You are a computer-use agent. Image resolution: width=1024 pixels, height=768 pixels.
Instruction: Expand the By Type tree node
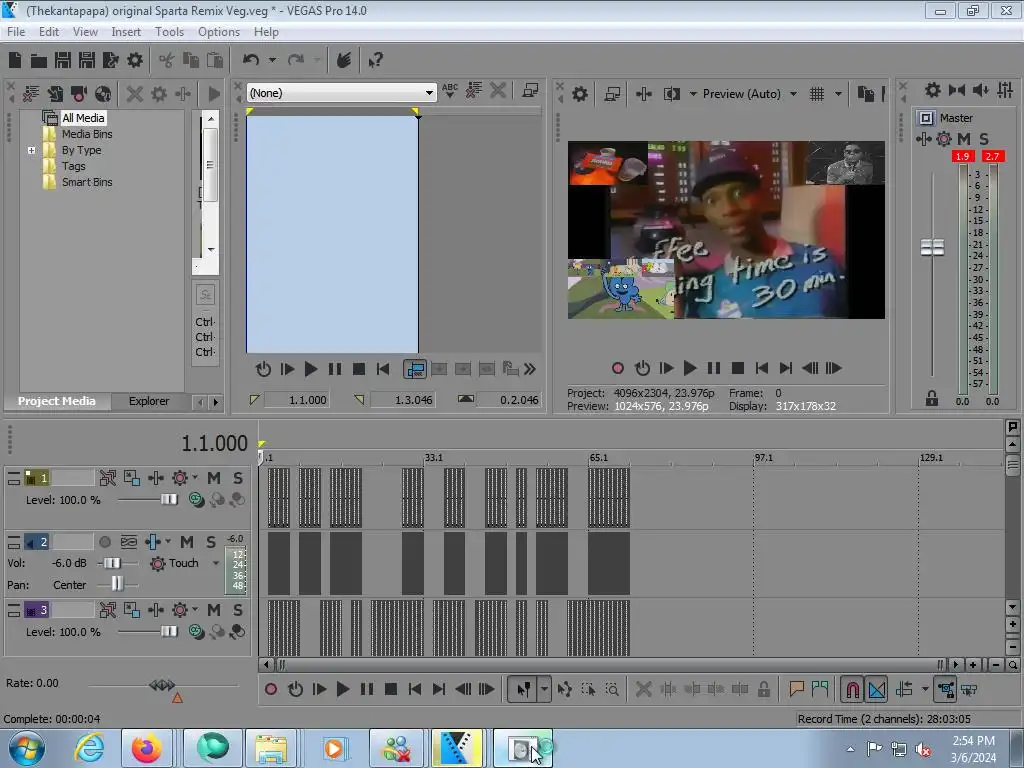point(31,150)
